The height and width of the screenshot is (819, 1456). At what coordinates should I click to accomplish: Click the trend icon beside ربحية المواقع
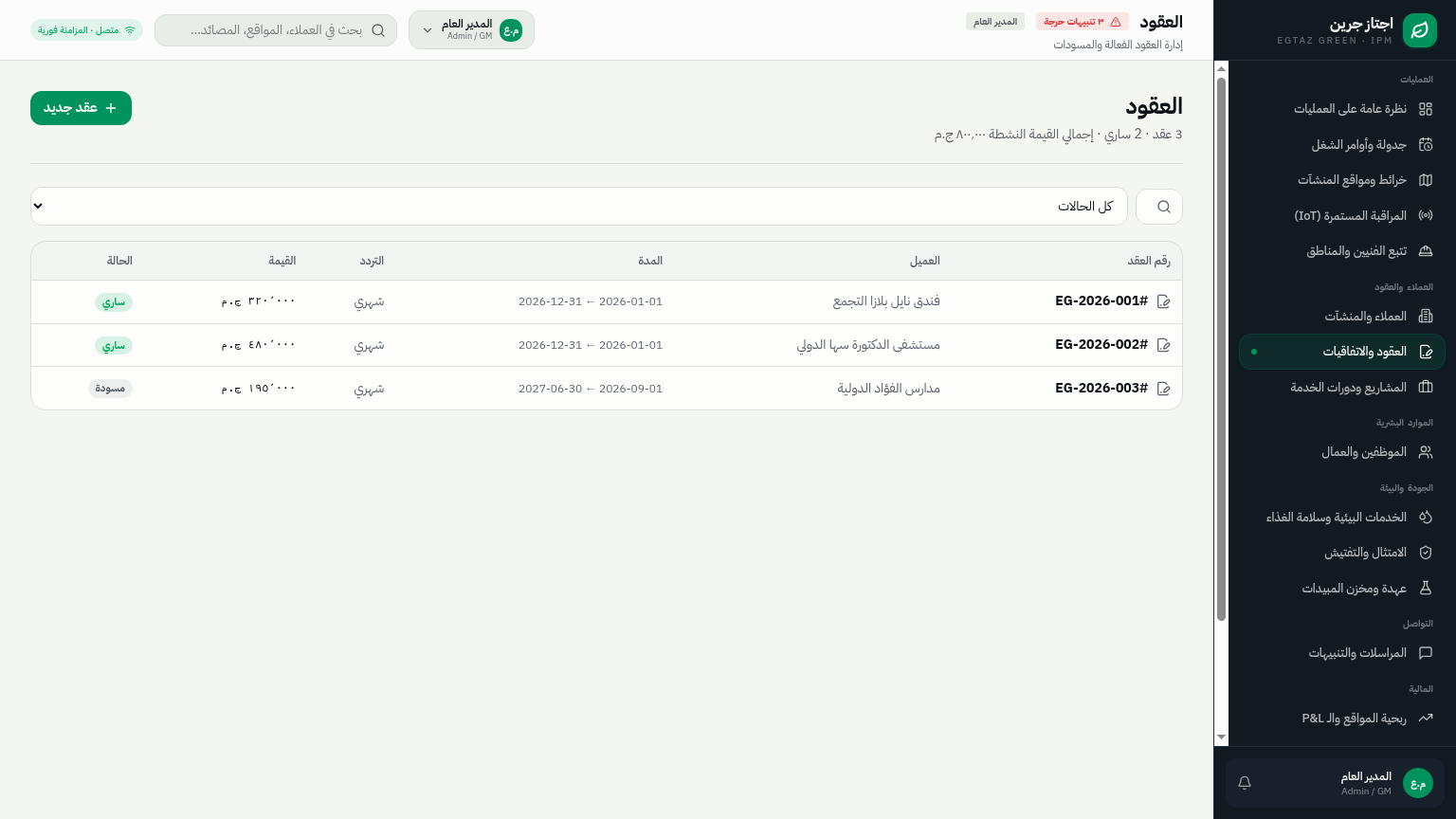(x=1426, y=719)
